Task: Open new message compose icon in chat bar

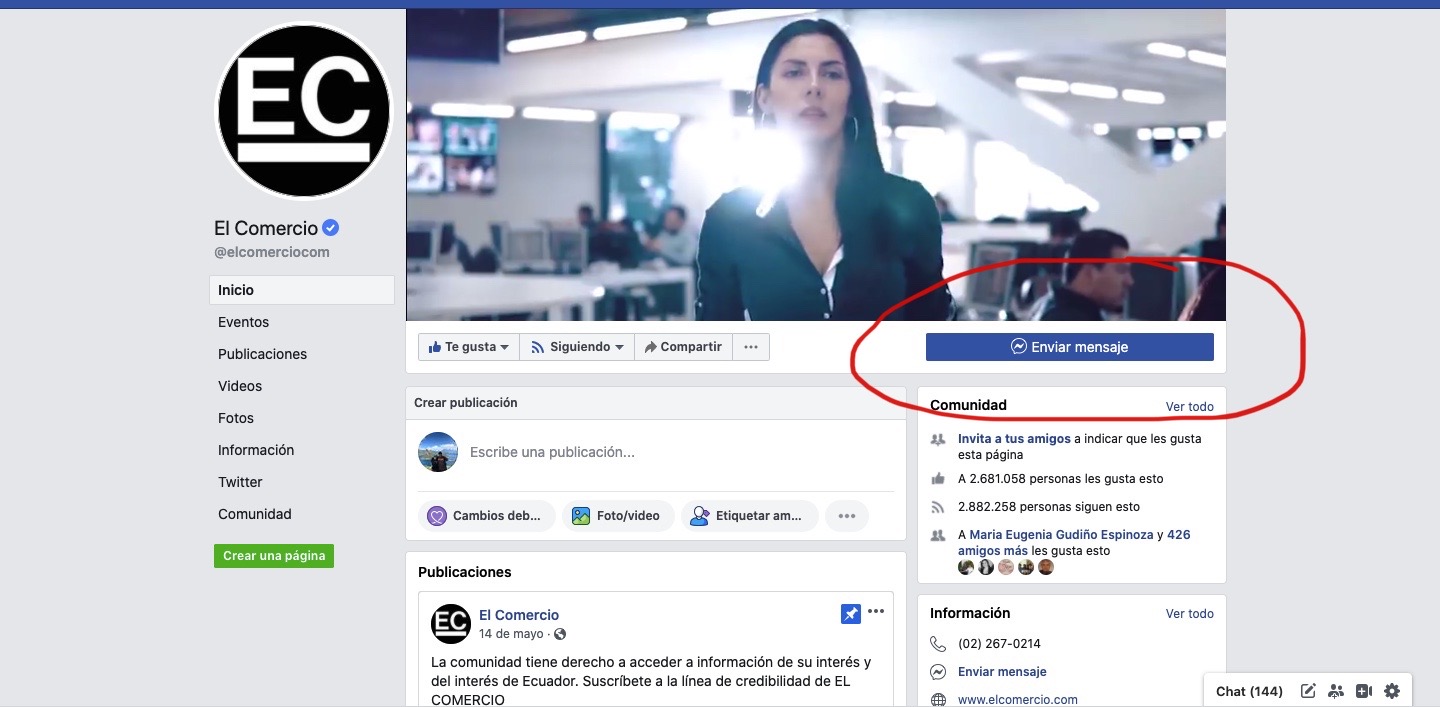Action: [x=1308, y=691]
